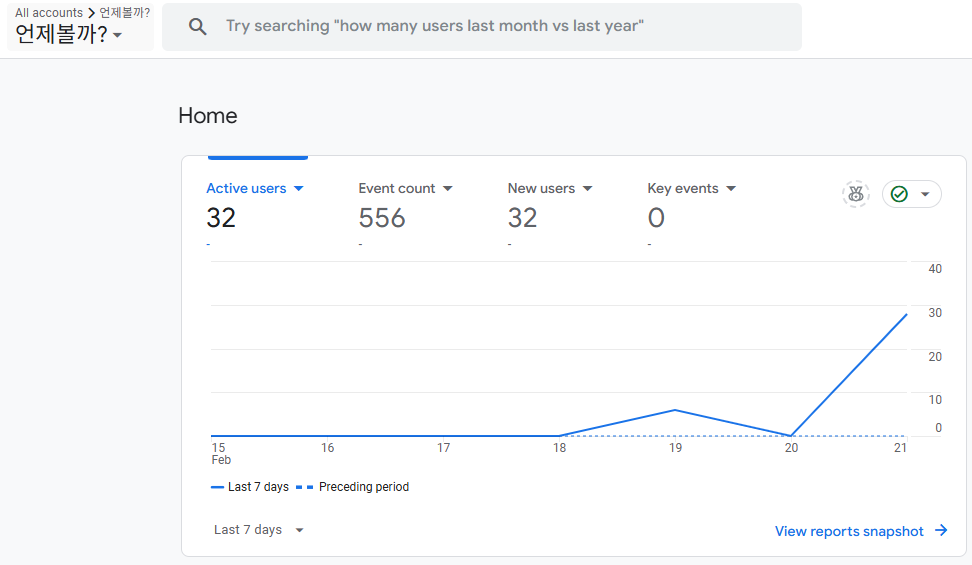Open the insights medal icon

855,194
